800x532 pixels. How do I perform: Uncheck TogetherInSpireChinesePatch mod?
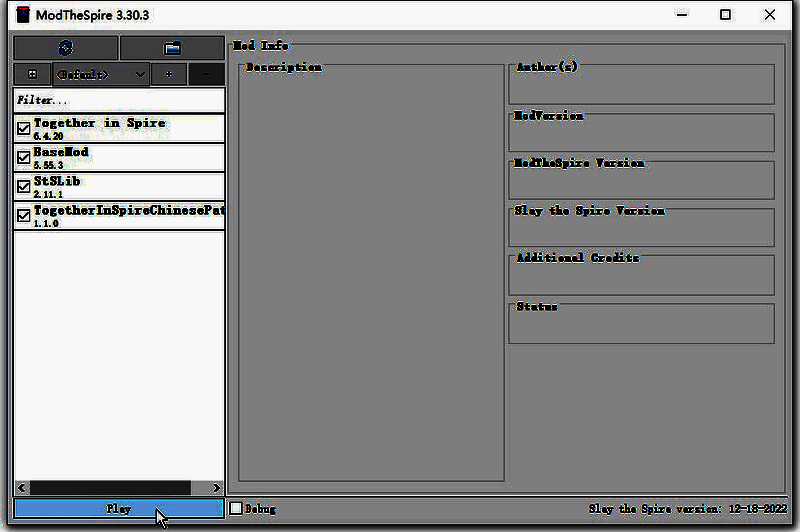24,215
